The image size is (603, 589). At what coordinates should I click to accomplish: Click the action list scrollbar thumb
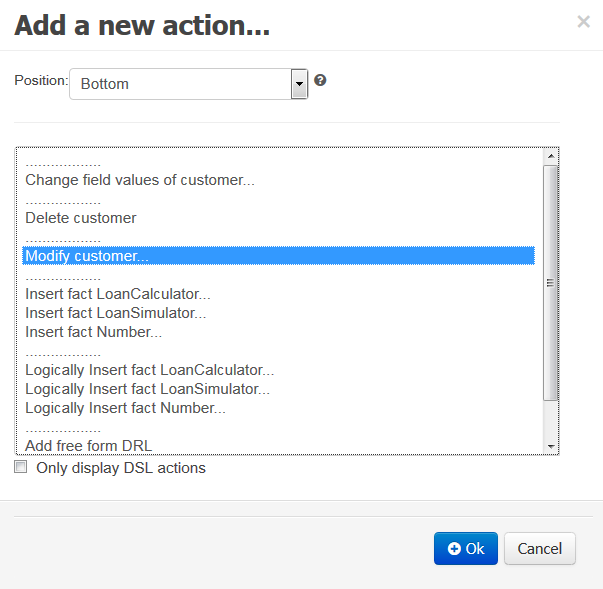coord(550,283)
